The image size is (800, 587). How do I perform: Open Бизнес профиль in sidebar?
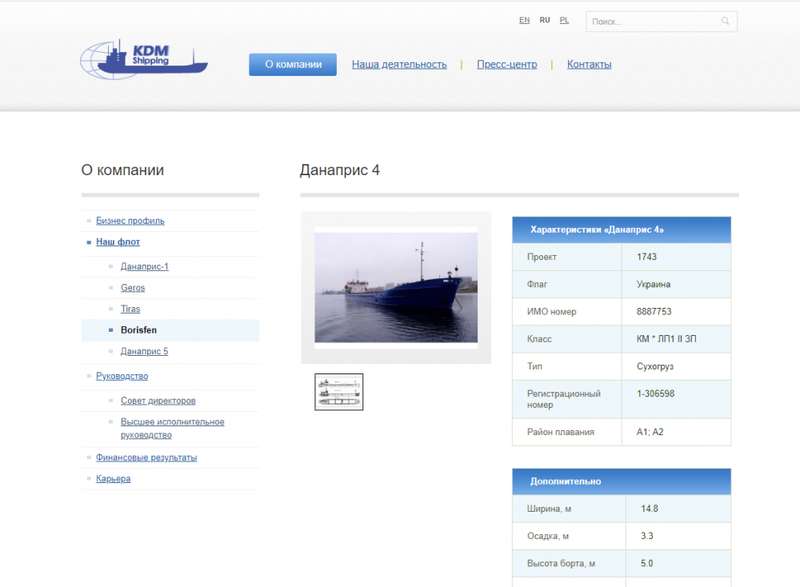(x=130, y=221)
